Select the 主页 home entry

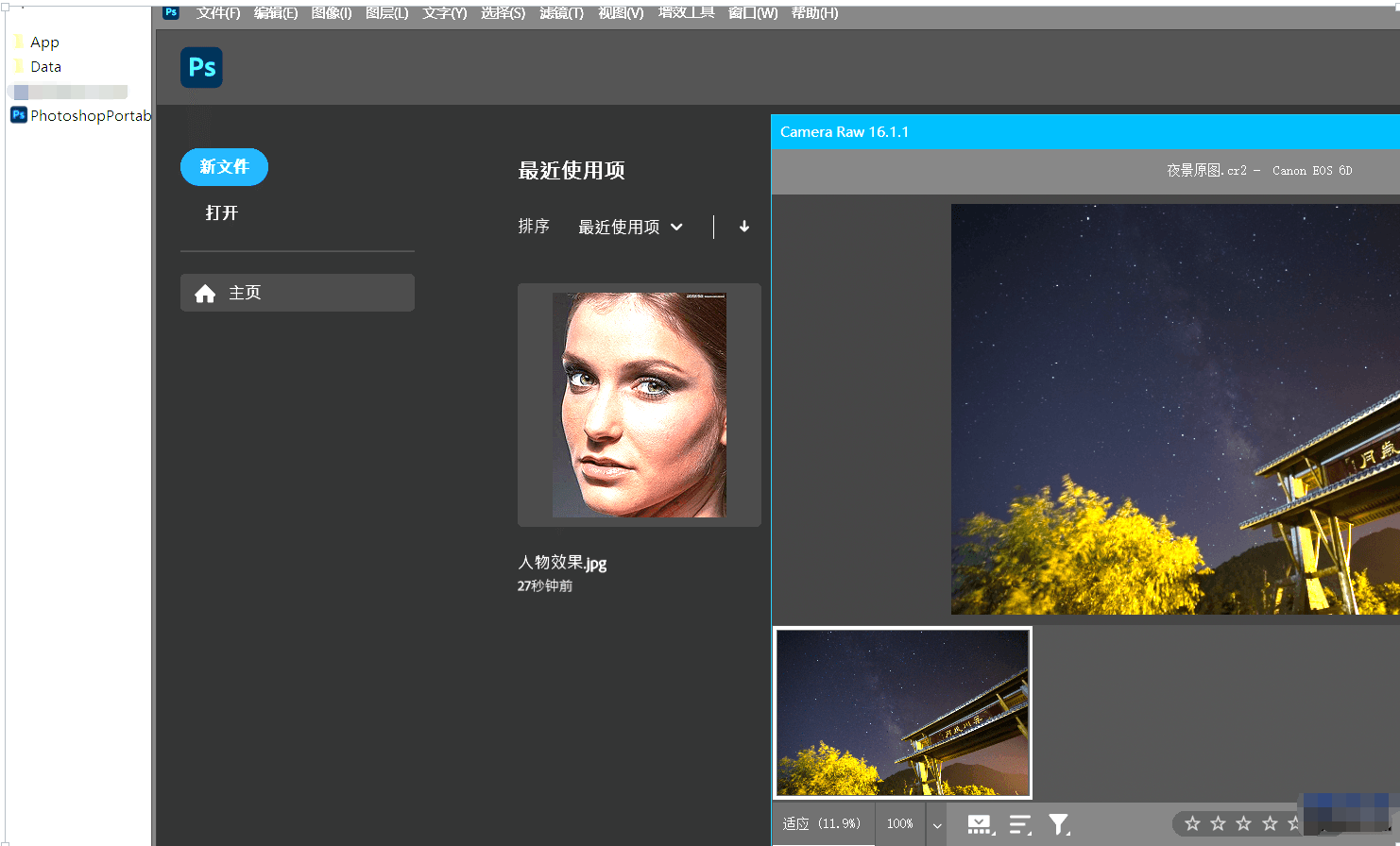click(x=298, y=293)
